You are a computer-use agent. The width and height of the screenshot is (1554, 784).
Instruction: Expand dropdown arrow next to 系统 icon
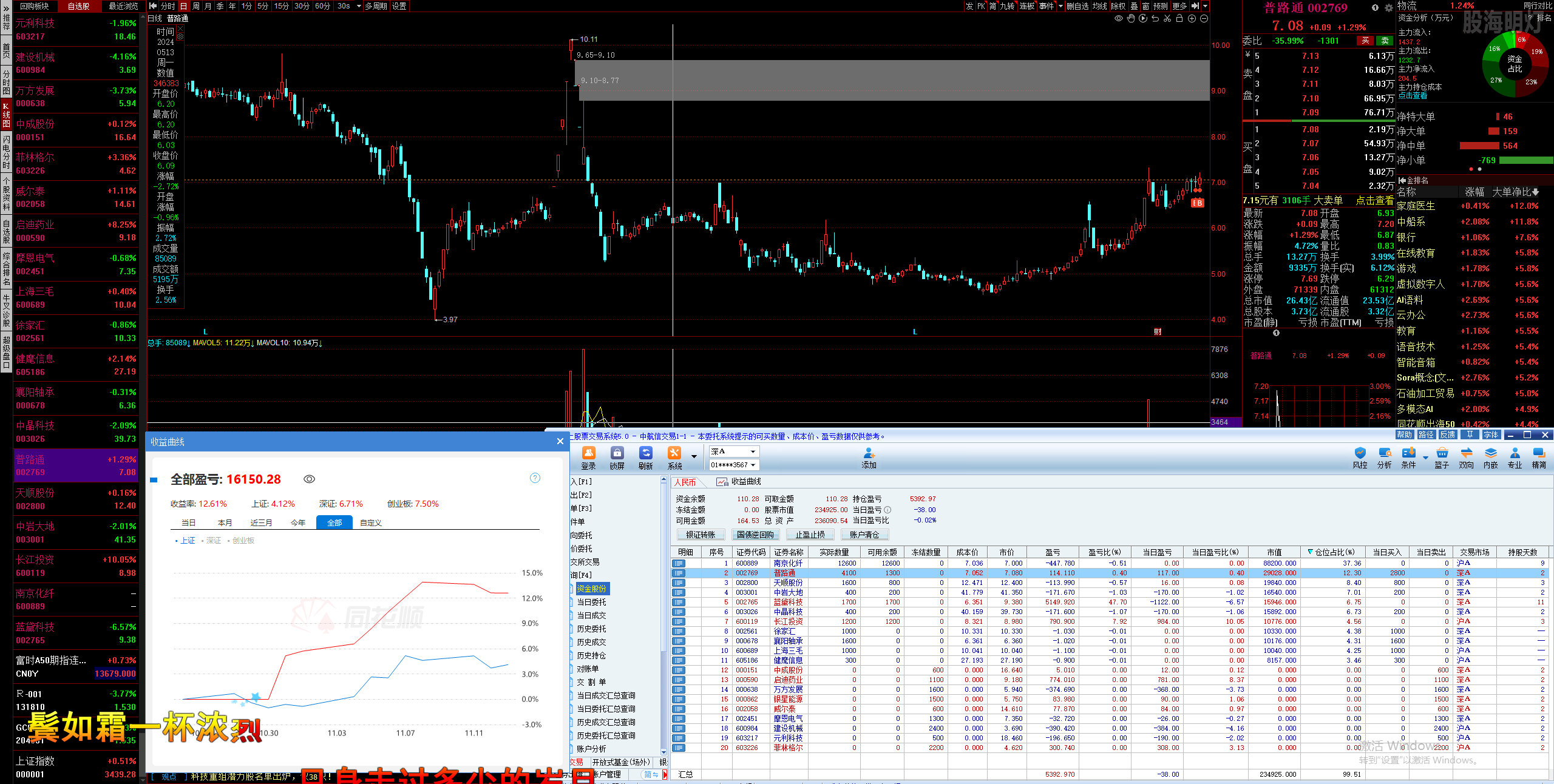[x=694, y=456]
